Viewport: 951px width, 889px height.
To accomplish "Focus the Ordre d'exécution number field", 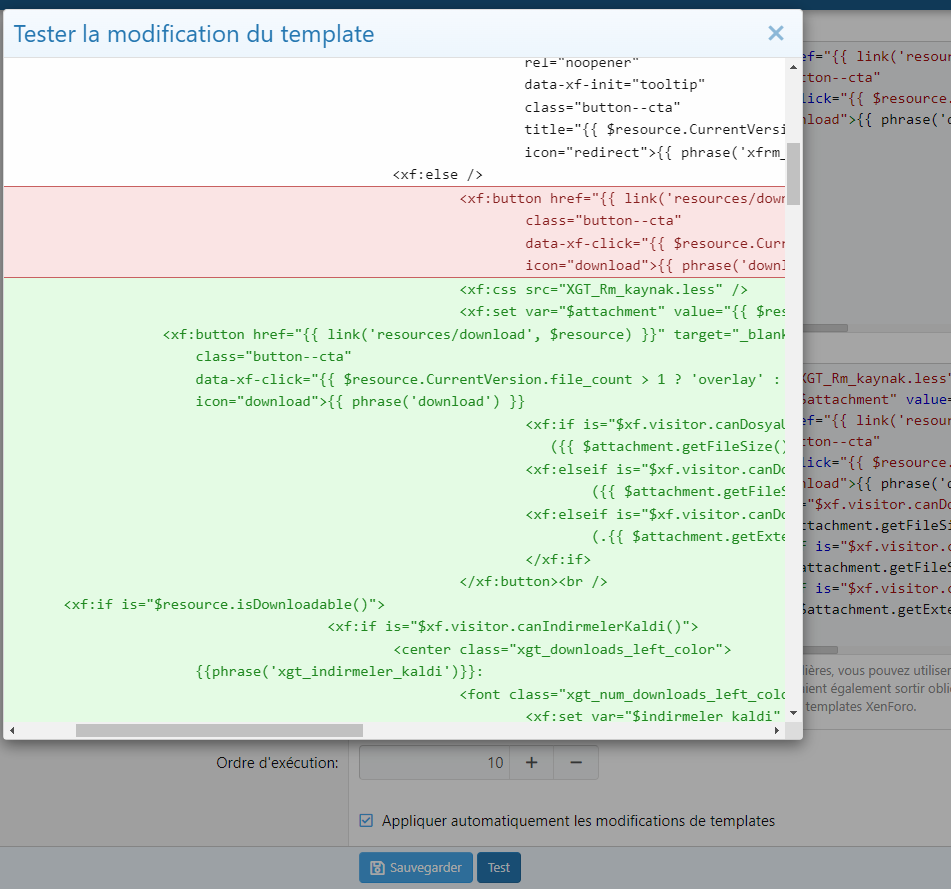I will tap(435, 762).
